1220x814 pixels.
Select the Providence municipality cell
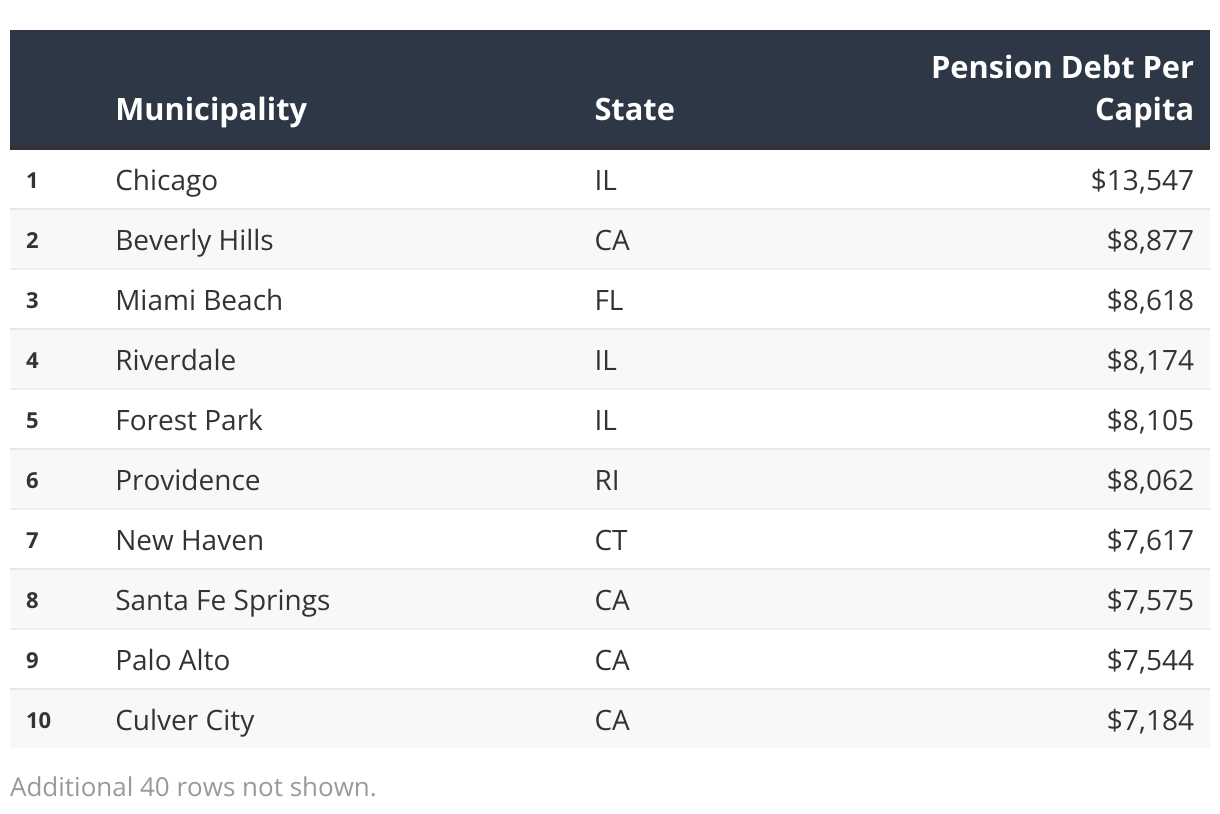[188, 480]
